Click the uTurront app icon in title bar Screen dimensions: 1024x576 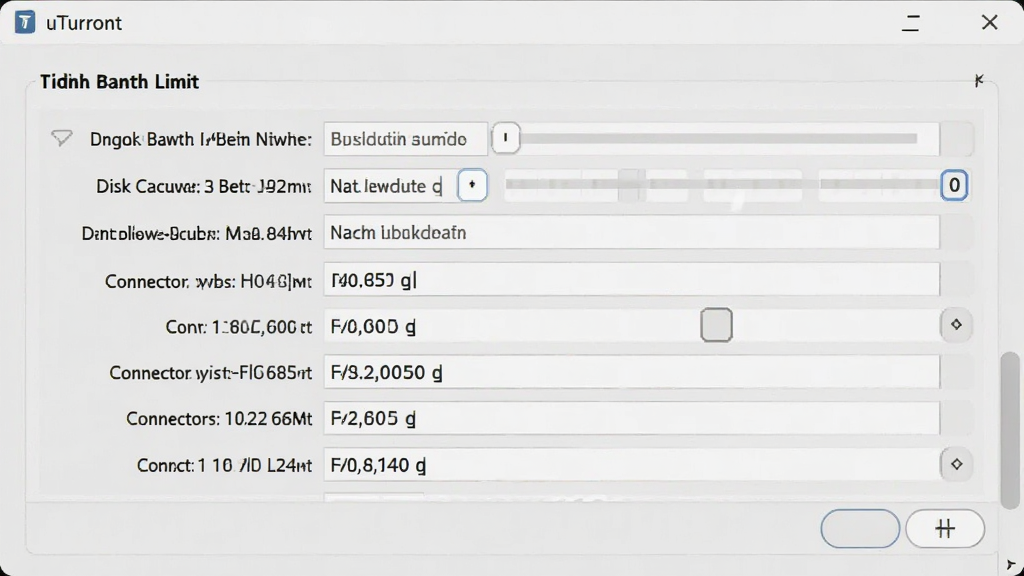tap(25, 22)
